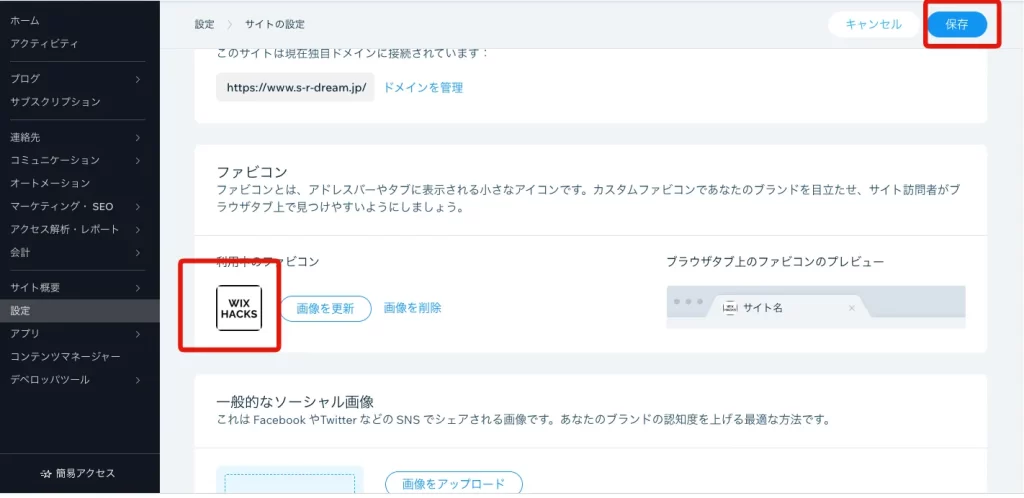Go to 設定 breadcrumb
Screen dimensions: 1024x498
pyautogui.click(x=204, y=25)
